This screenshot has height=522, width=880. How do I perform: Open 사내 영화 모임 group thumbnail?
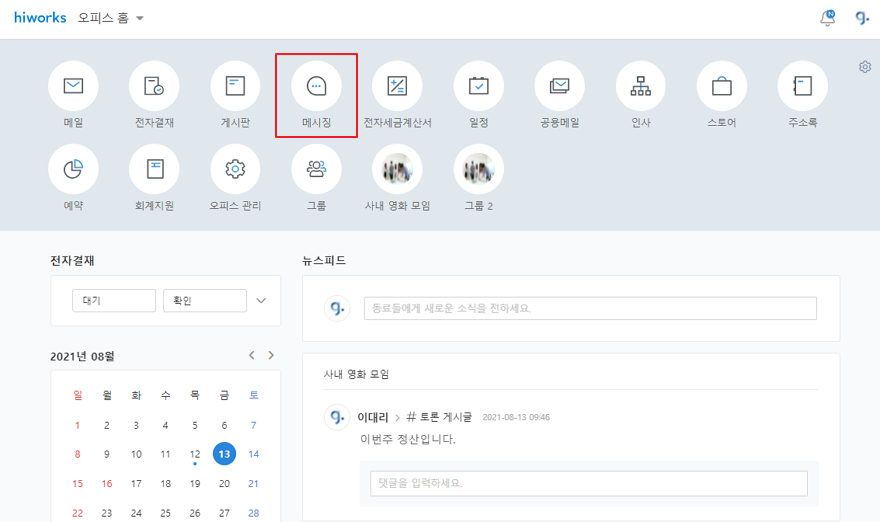click(x=397, y=169)
